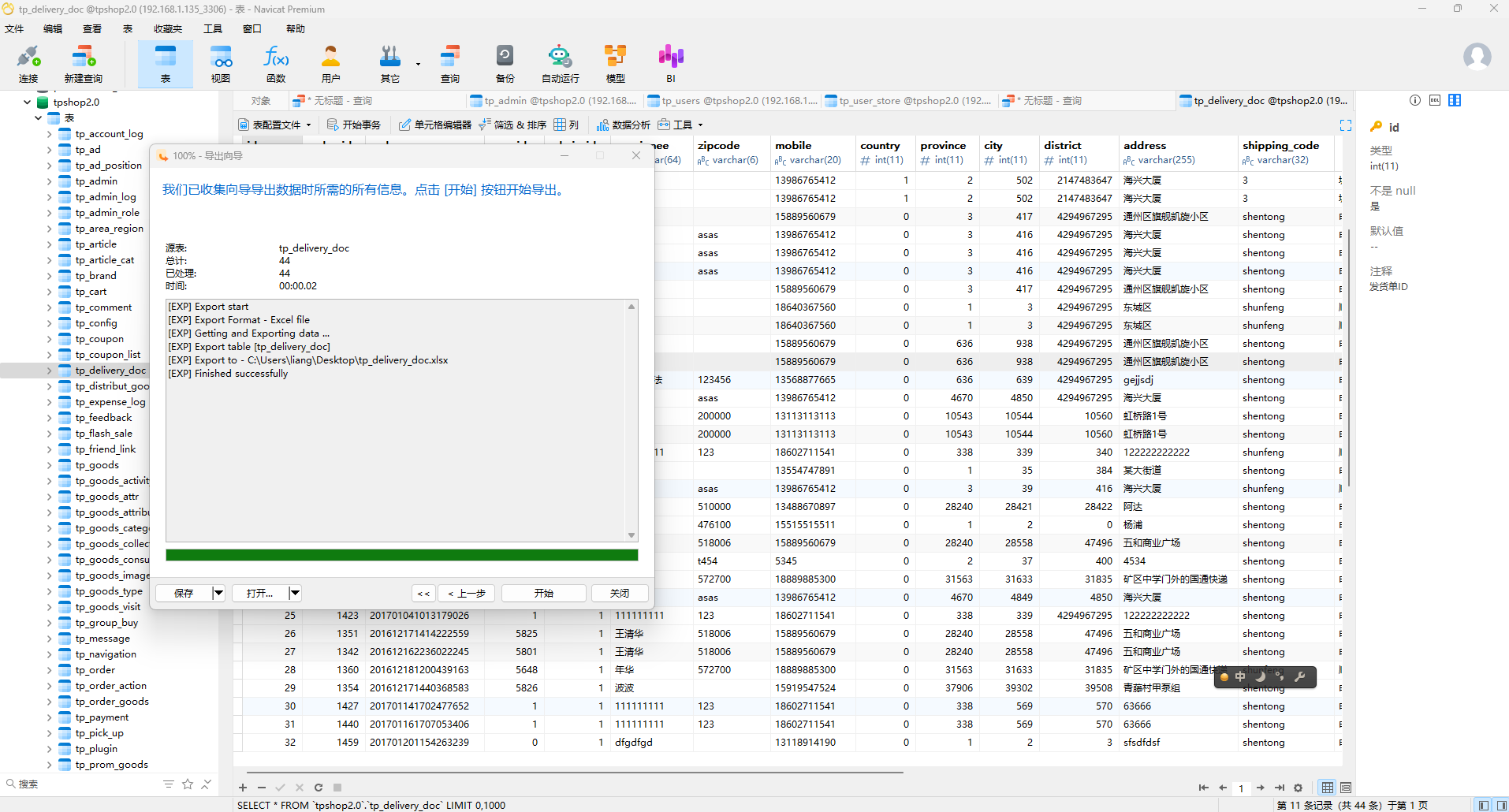Toggle the 中 input language mode

tap(1240, 676)
